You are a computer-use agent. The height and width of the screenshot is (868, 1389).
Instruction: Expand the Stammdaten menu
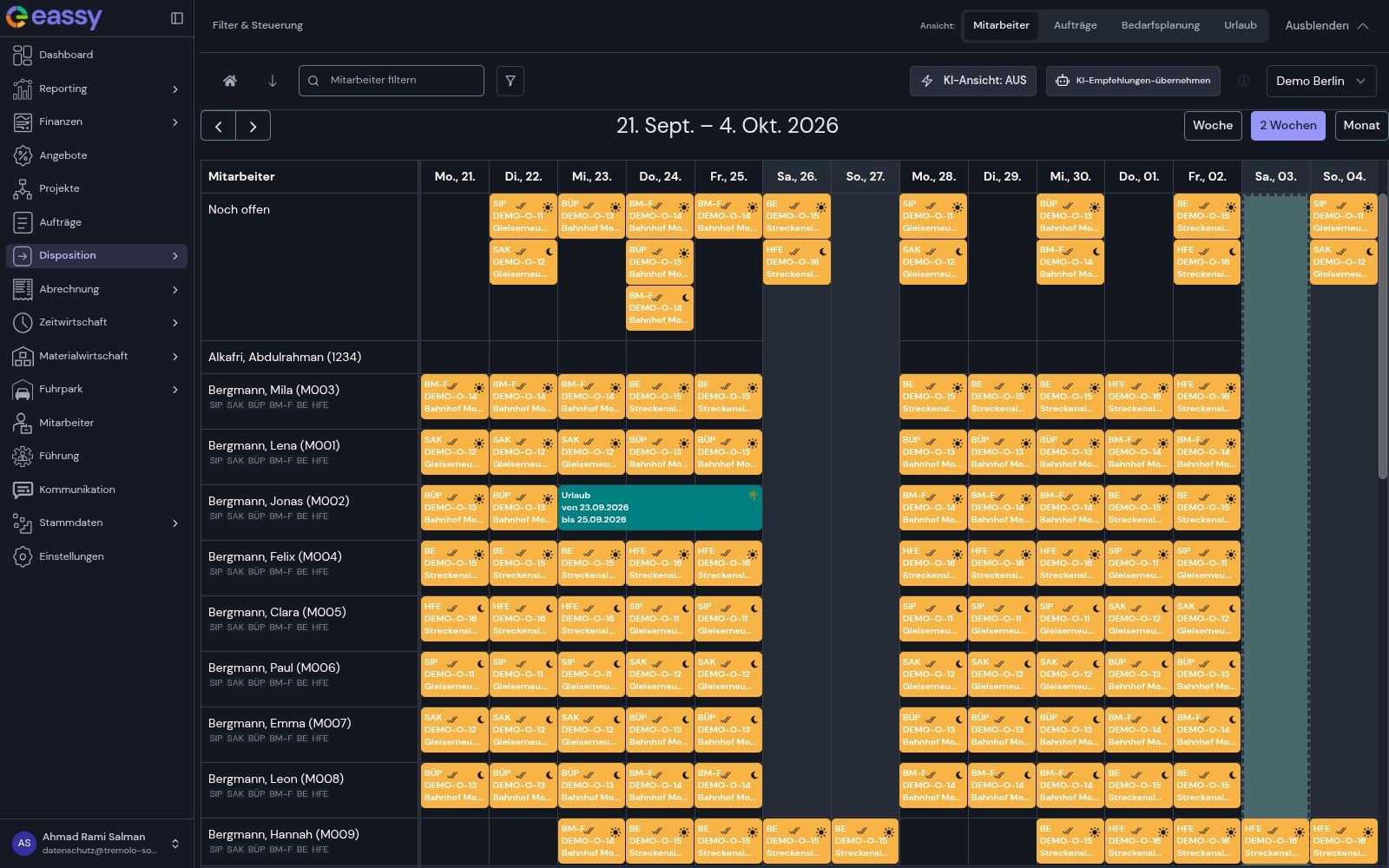[x=96, y=523]
